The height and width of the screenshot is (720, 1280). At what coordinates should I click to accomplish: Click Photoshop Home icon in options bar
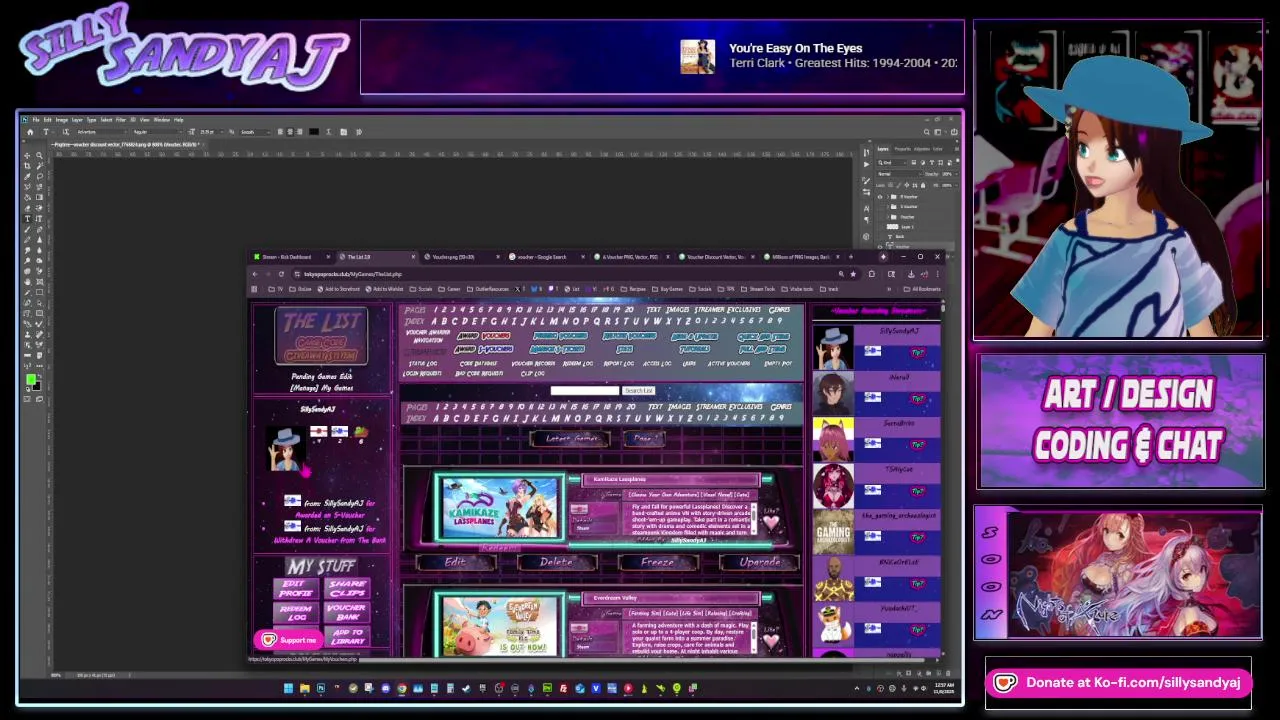point(30,132)
